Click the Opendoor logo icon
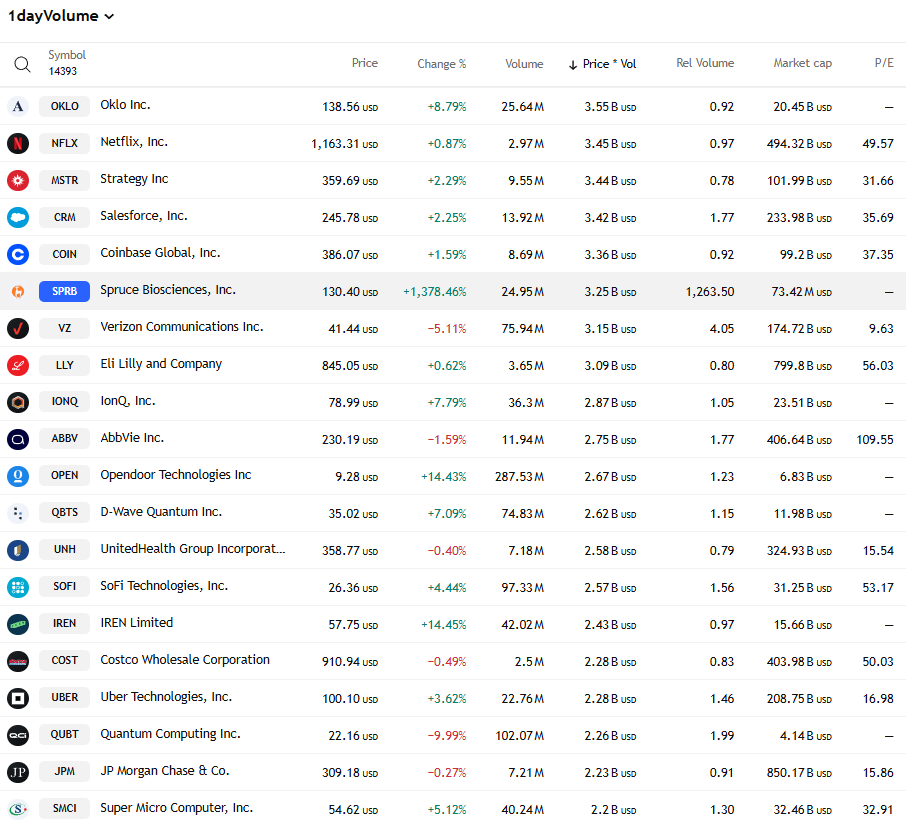The width and height of the screenshot is (906, 820). click(x=18, y=476)
